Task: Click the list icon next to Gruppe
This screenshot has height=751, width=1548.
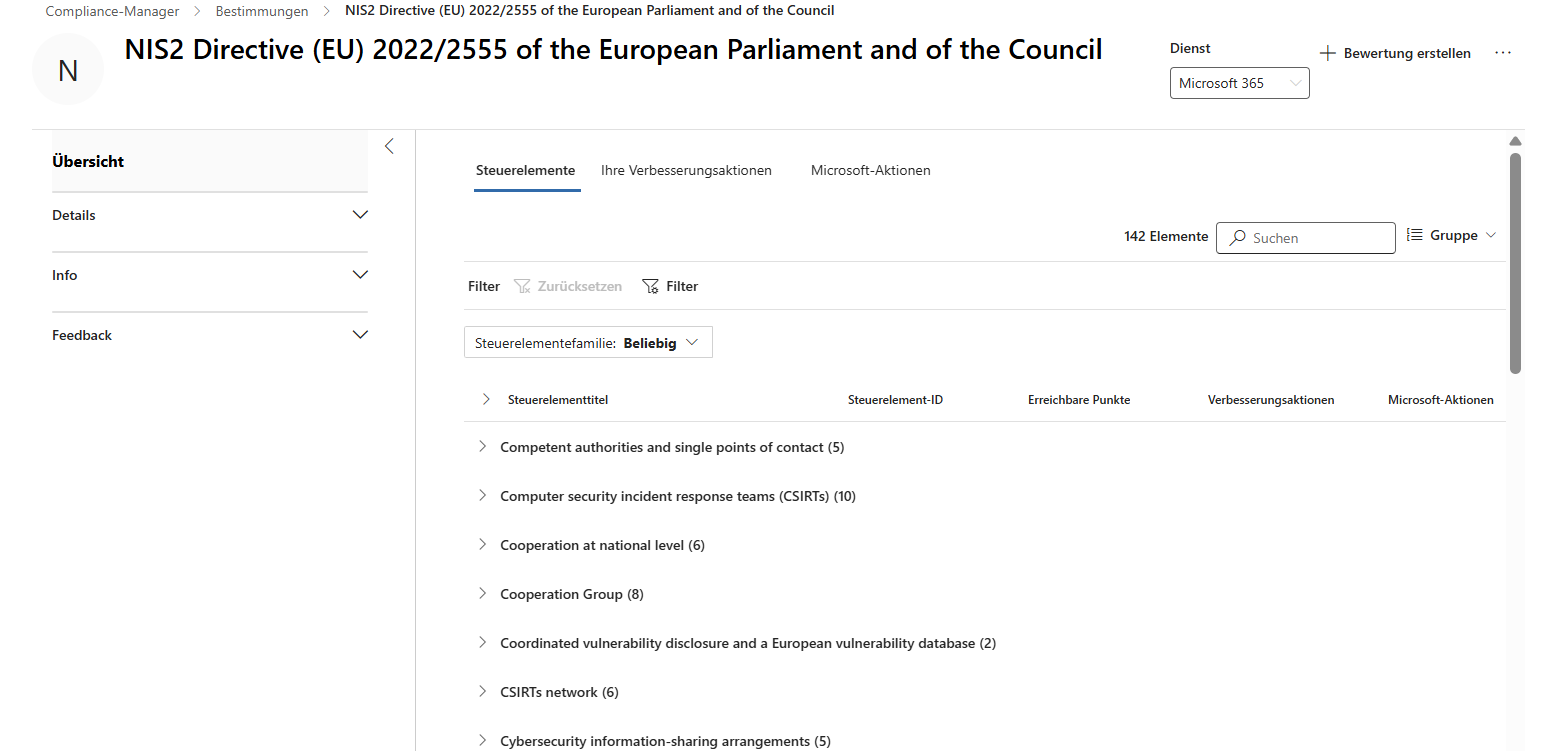Action: (x=1414, y=234)
